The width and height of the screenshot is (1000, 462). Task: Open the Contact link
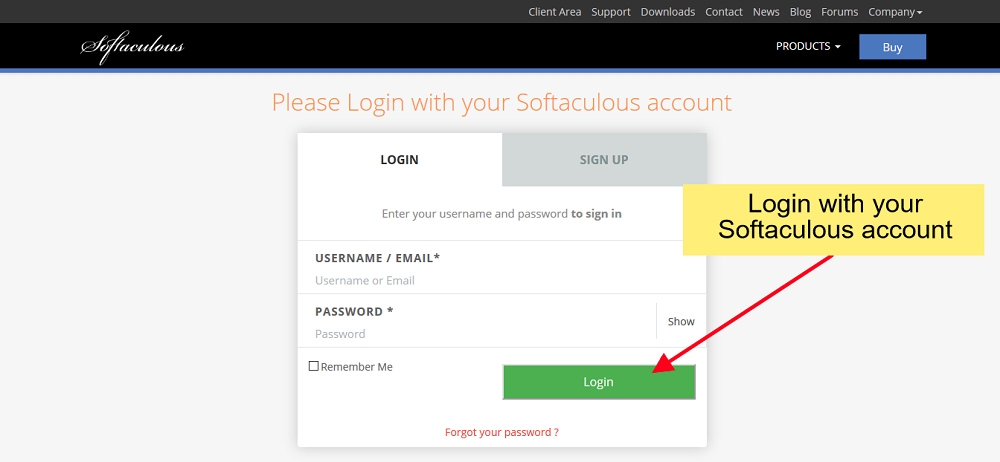(724, 11)
